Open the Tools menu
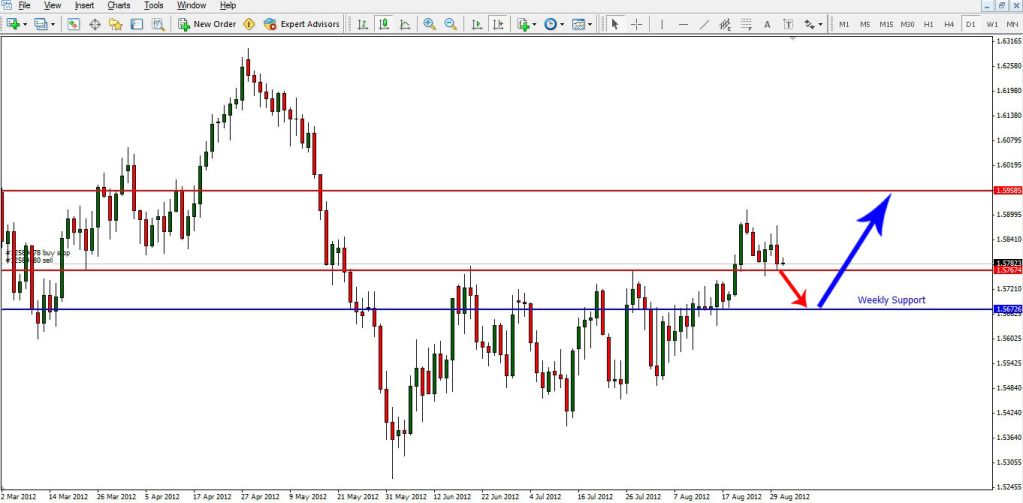 tap(154, 5)
